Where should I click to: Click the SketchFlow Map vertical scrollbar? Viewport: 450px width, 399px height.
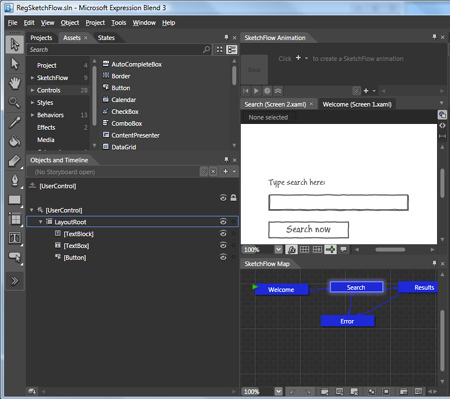point(442,340)
